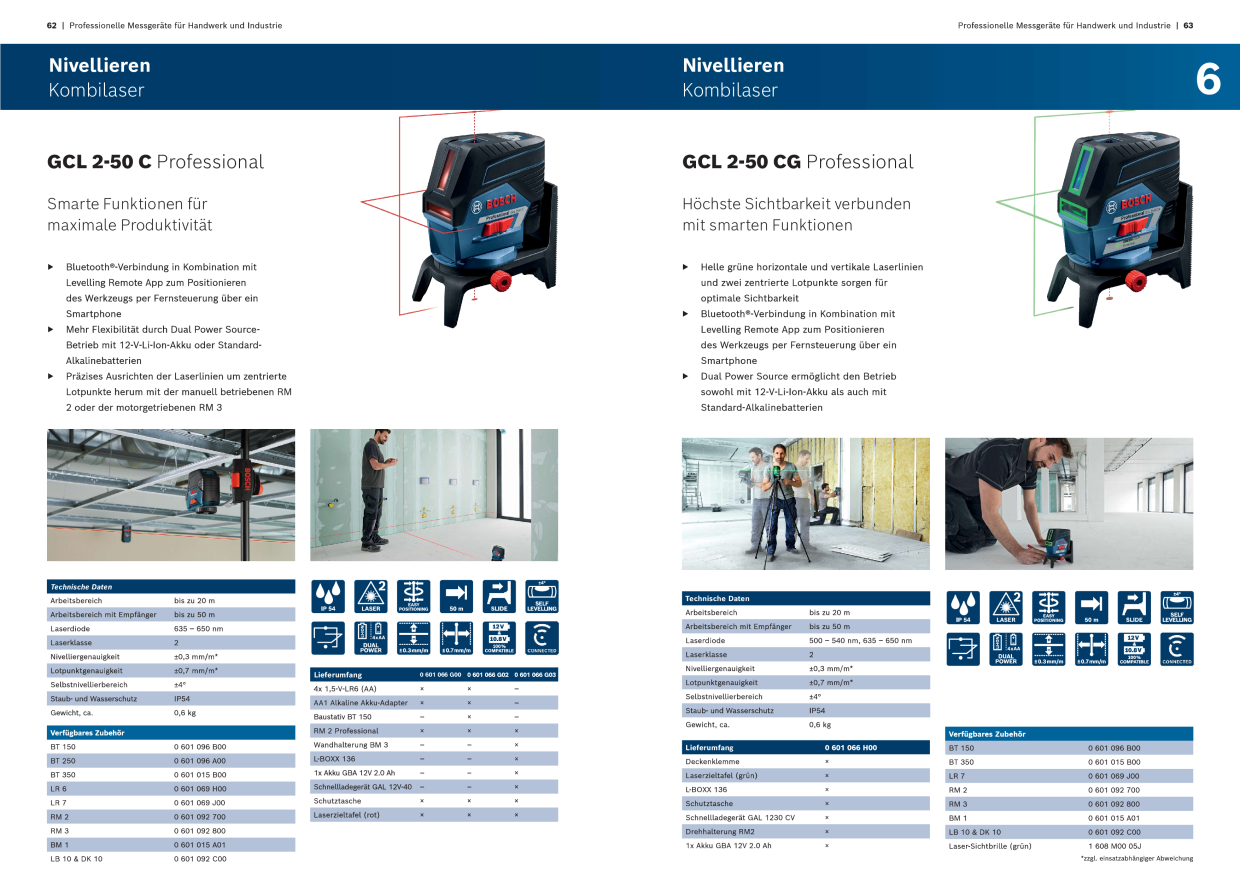Click the '4x 1,5-V-LR6 (AA)' row
The image size is (1240, 876).
(x=434, y=689)
